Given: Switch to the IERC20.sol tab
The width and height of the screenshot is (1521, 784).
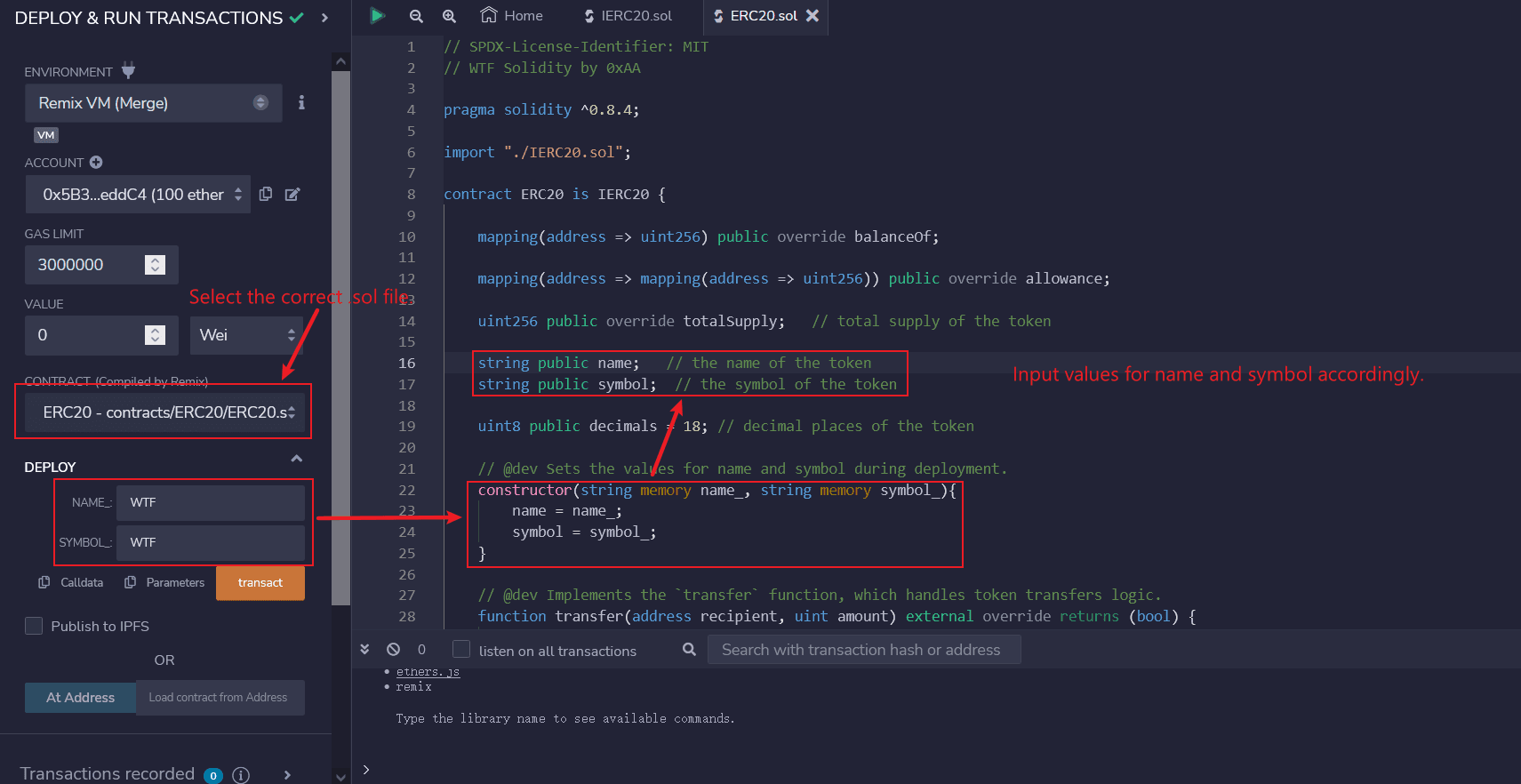Looking at the screenshot, I should [x=628, y=16].
